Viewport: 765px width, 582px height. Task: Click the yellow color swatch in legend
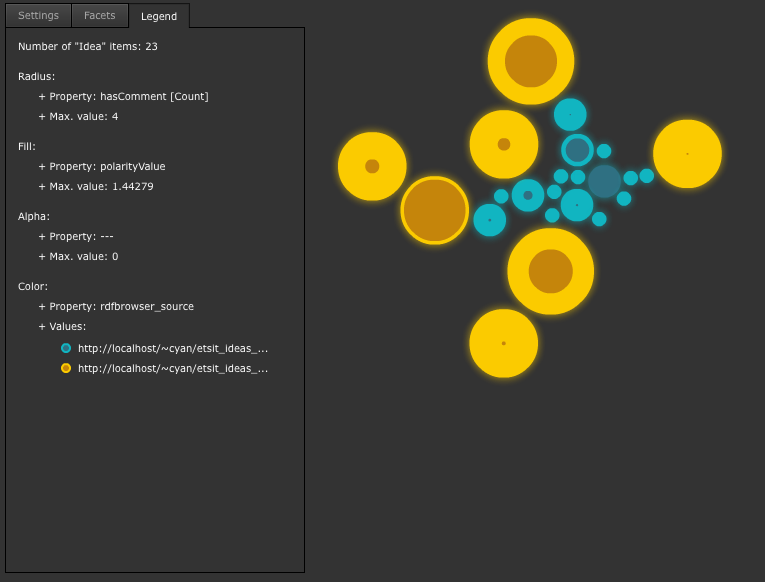click(x=66, y=368)
